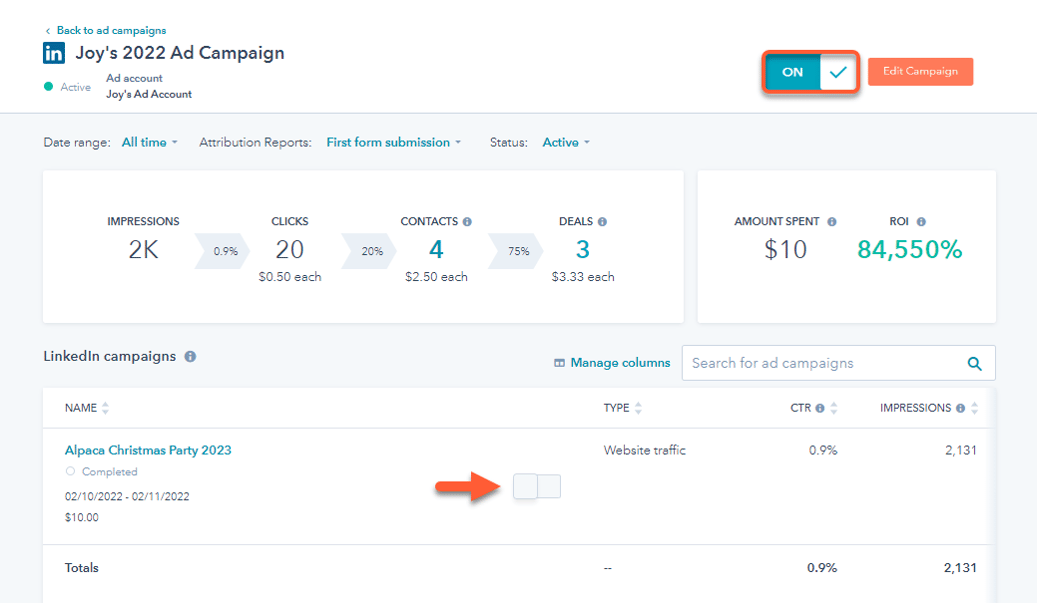The width and height of the screenshot is (1037, 603).
Task: Toggle the Alpaca Christmas Party switch
Action: [x=537, y=487]
